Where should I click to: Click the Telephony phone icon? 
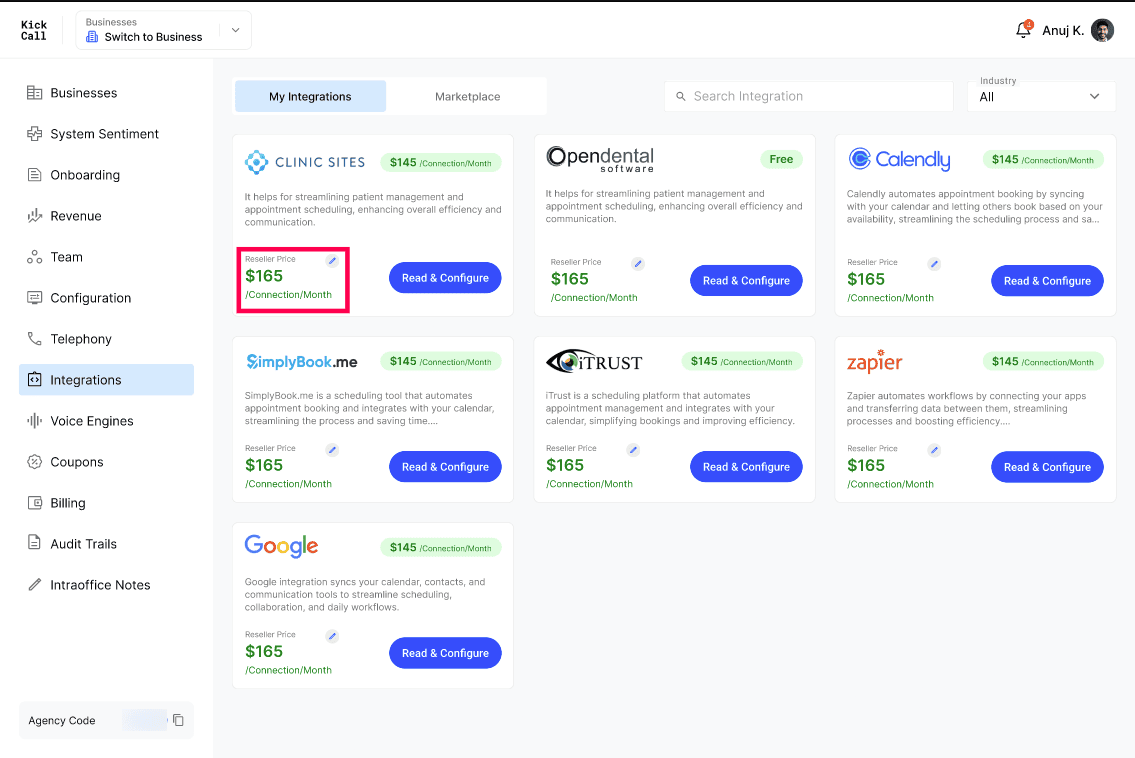34,339
